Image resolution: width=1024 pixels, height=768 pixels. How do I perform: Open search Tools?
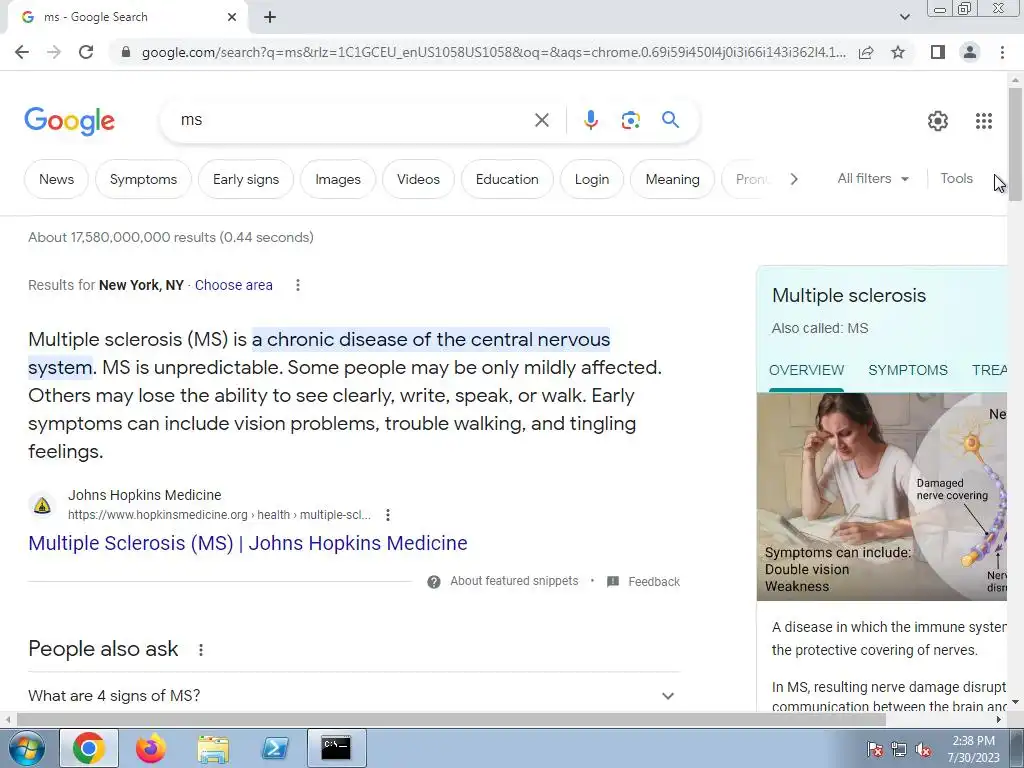coord(956,178)
